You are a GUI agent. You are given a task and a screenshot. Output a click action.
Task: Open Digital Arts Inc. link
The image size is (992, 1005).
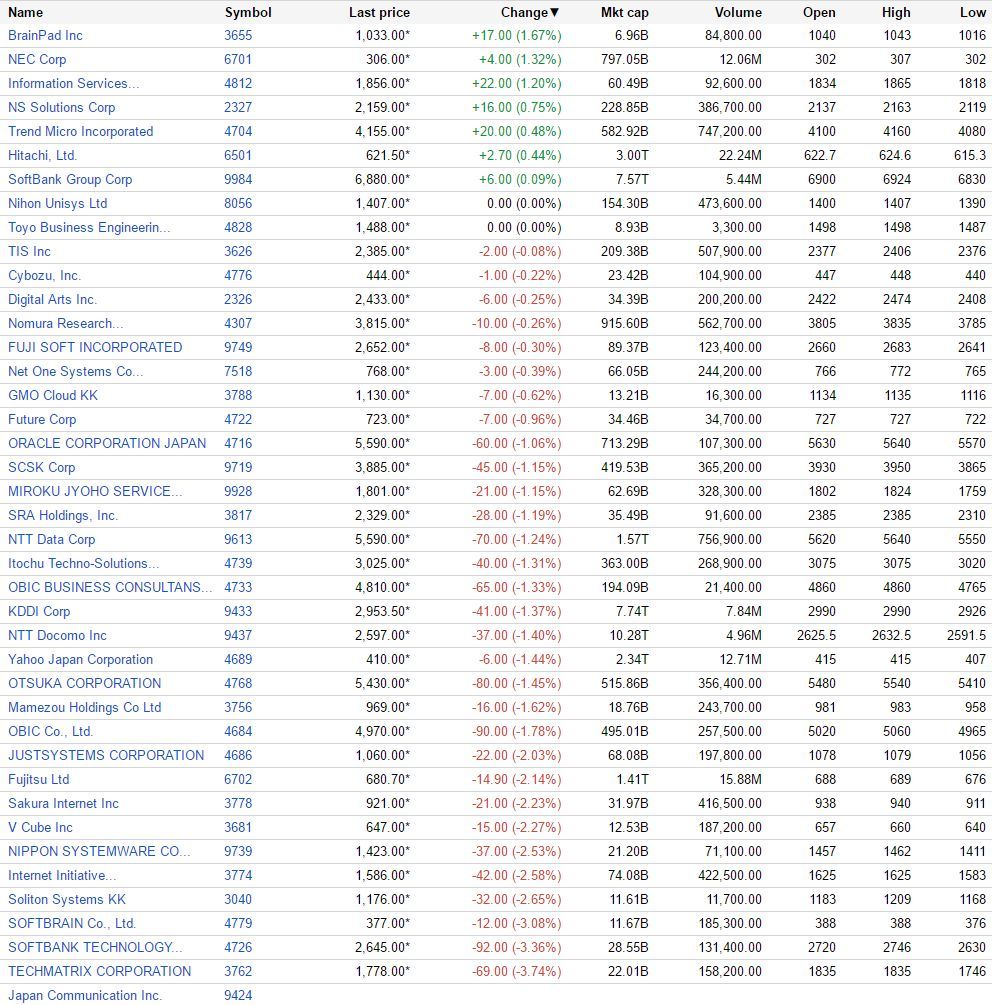click(53, 299)
